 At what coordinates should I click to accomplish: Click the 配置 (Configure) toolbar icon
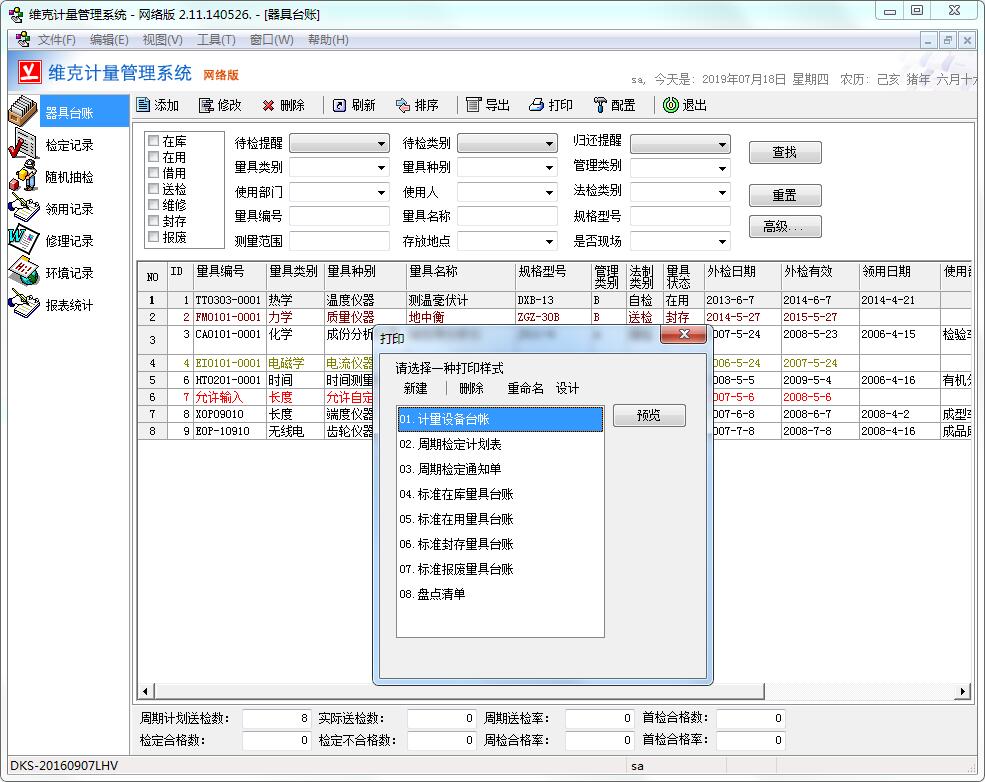[600, 105]
